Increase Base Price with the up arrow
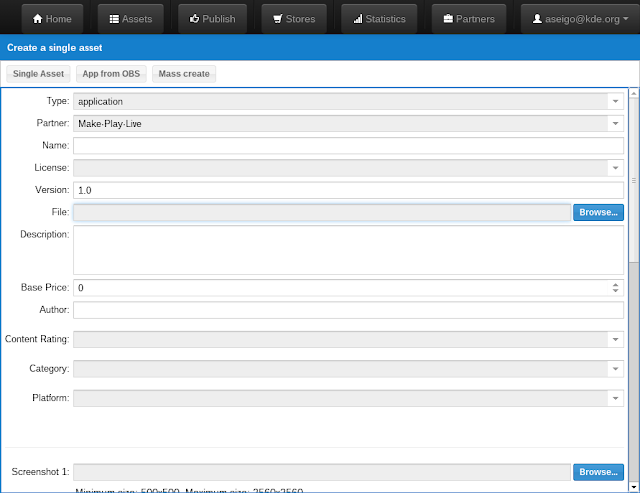This screenshot has width=640, height=493. 615,285
